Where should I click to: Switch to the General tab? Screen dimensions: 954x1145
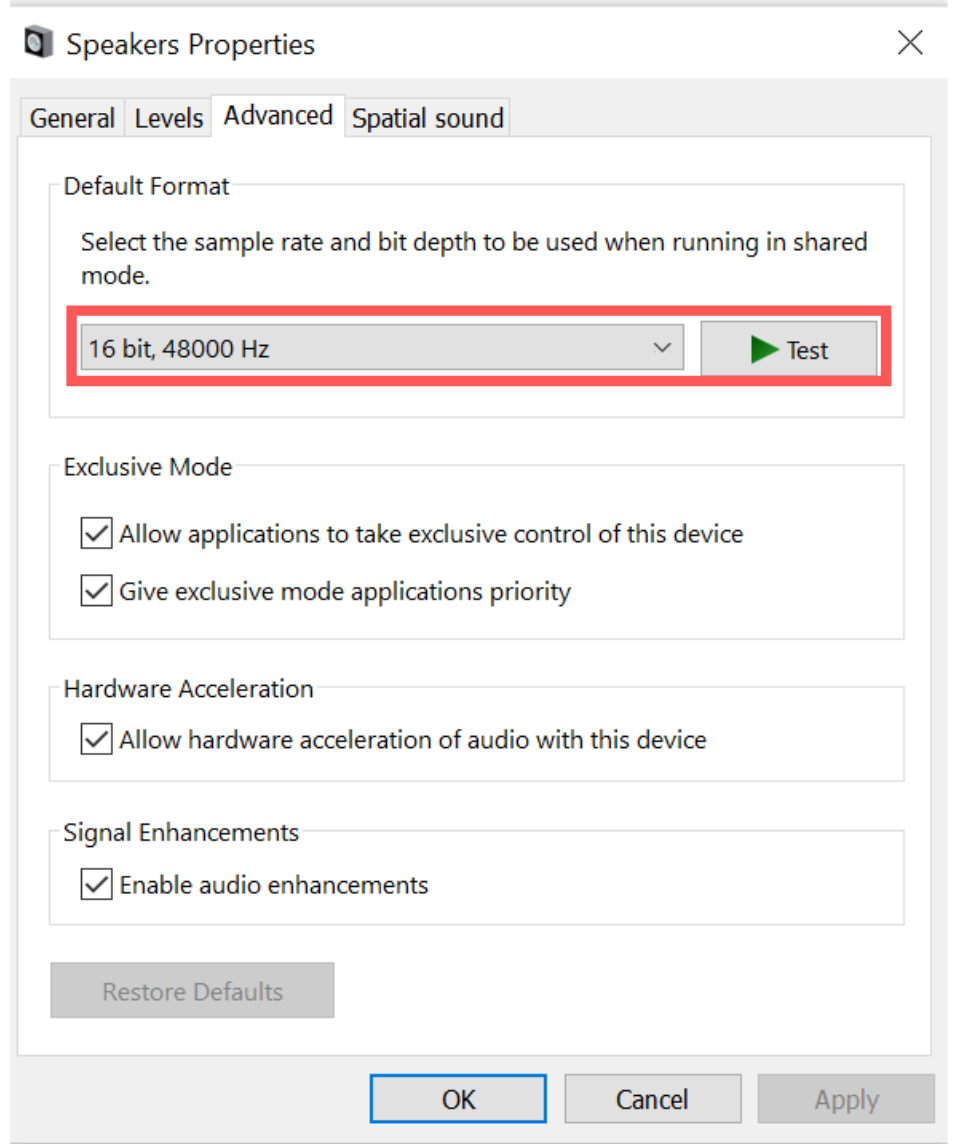coord(72,118)
